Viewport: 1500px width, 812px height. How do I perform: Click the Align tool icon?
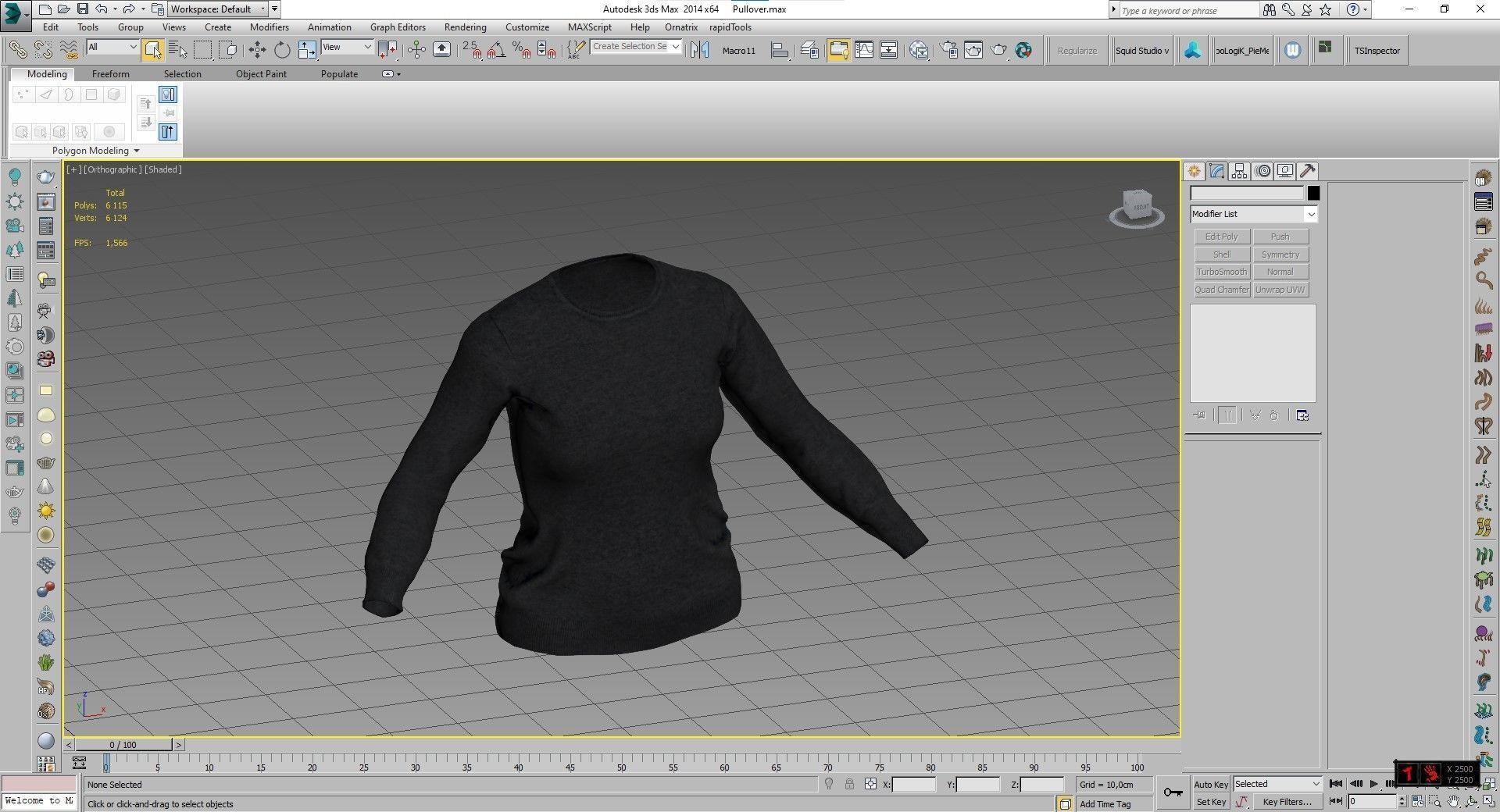tap(780, 50)
